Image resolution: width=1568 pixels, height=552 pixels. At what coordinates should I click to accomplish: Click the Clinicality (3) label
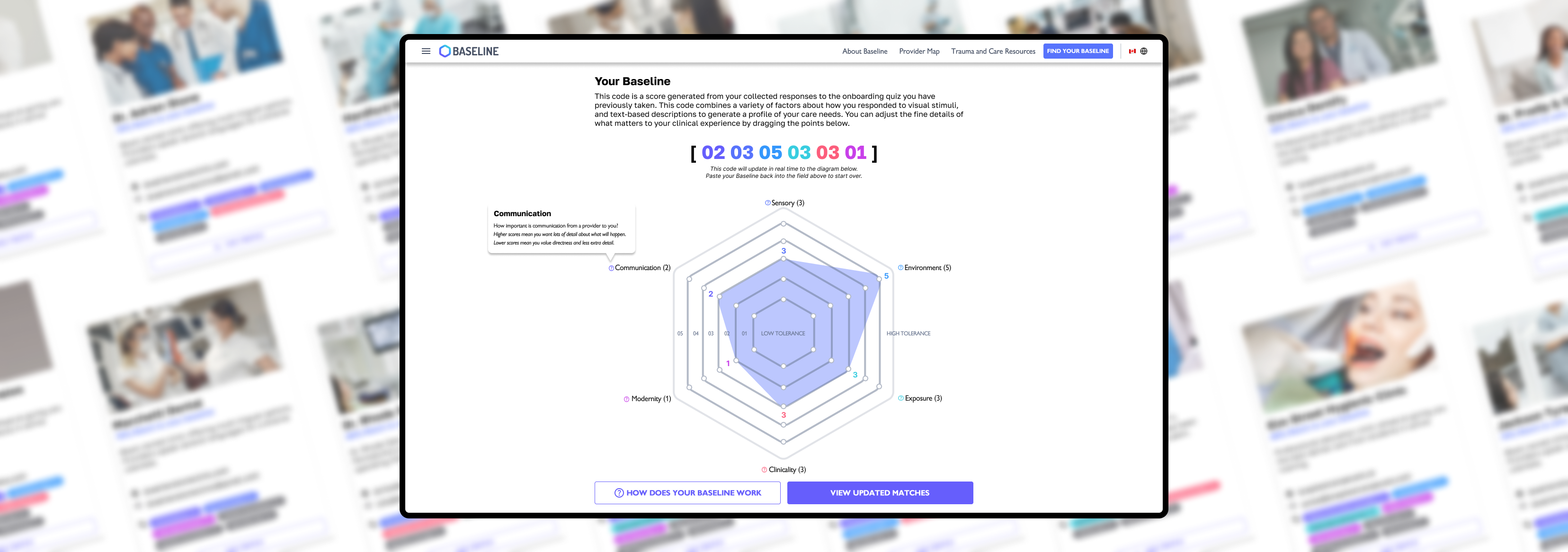click(787, 470)
